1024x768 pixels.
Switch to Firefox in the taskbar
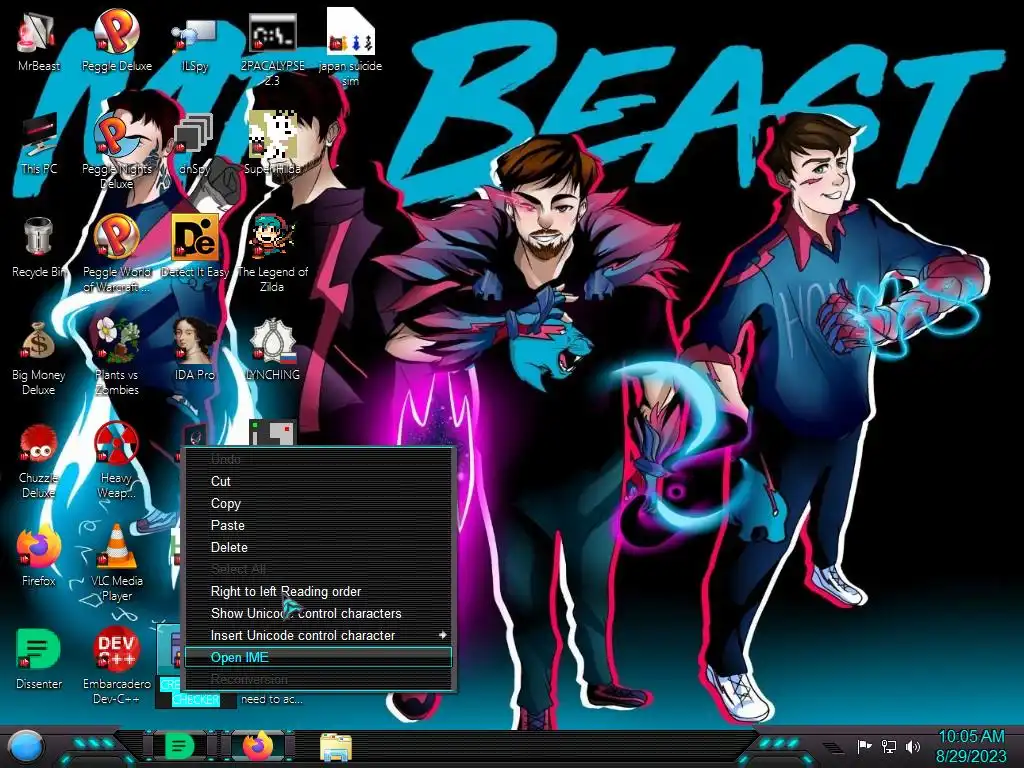(x=258, y=746)
